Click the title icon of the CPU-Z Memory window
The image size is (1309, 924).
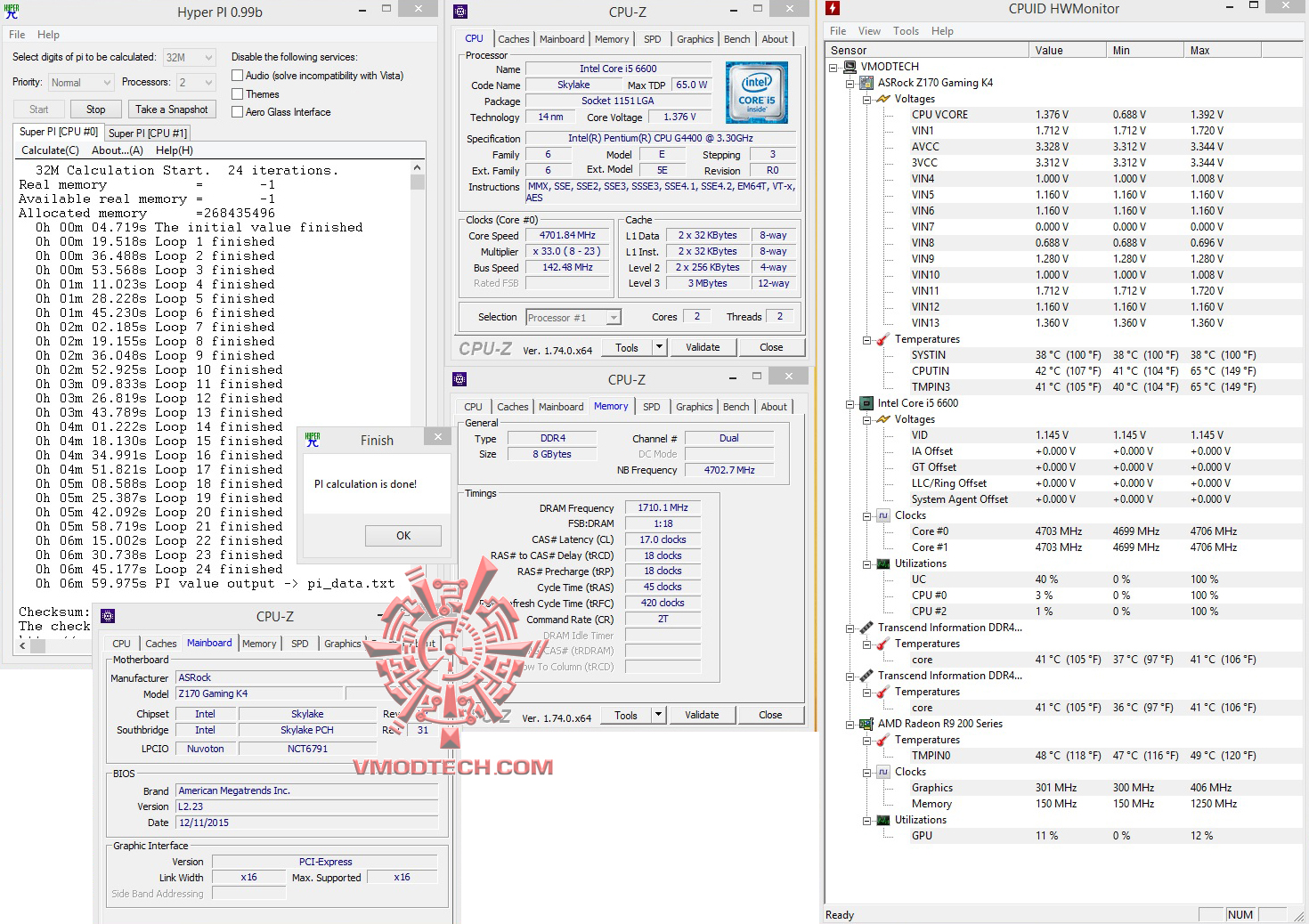(x=459, y=379)
